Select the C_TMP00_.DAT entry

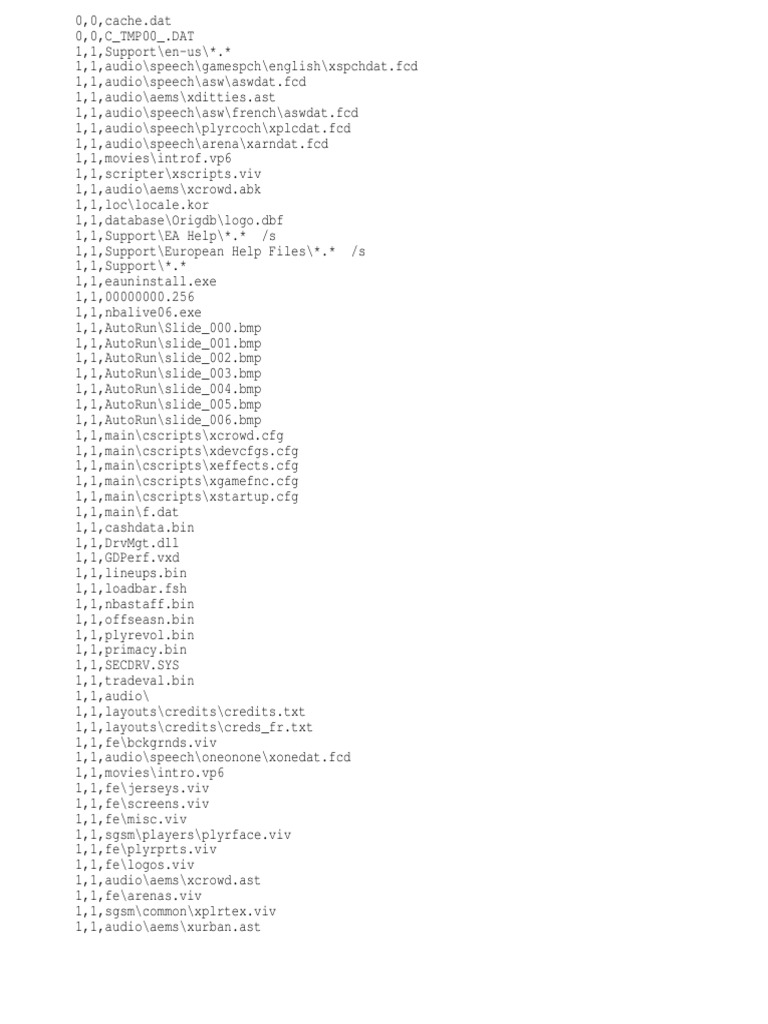[135, 36]
